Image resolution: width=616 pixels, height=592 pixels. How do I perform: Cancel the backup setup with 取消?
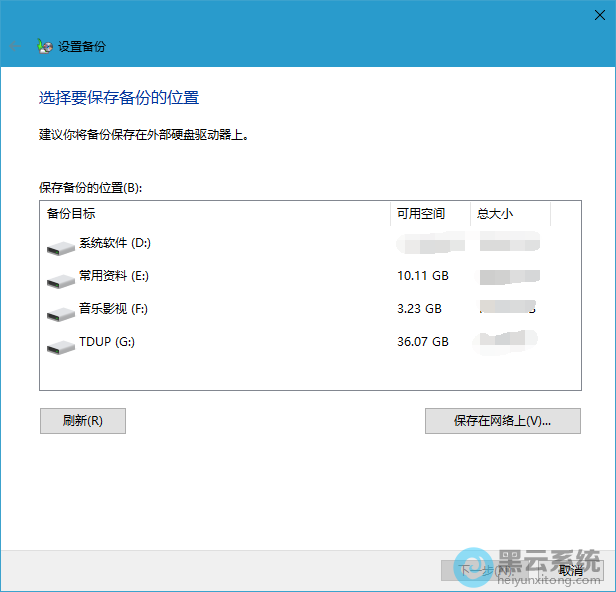point(570,570)
